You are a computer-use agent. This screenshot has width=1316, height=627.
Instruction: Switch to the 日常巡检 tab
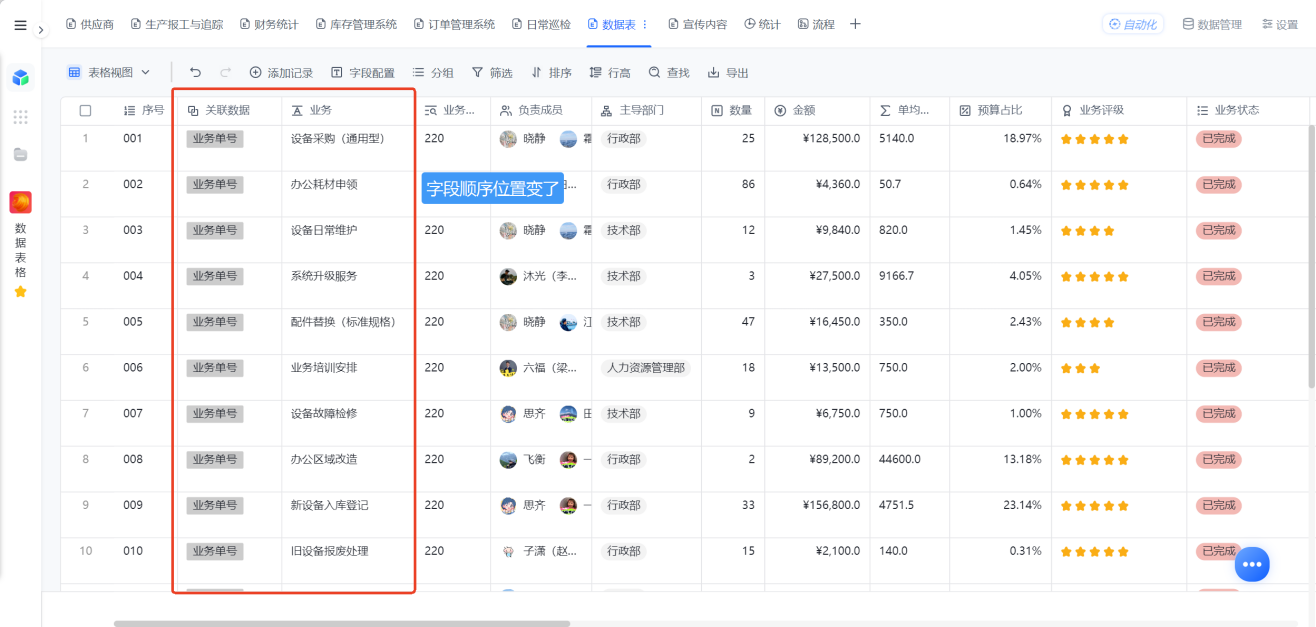click(x=541, y=24)
